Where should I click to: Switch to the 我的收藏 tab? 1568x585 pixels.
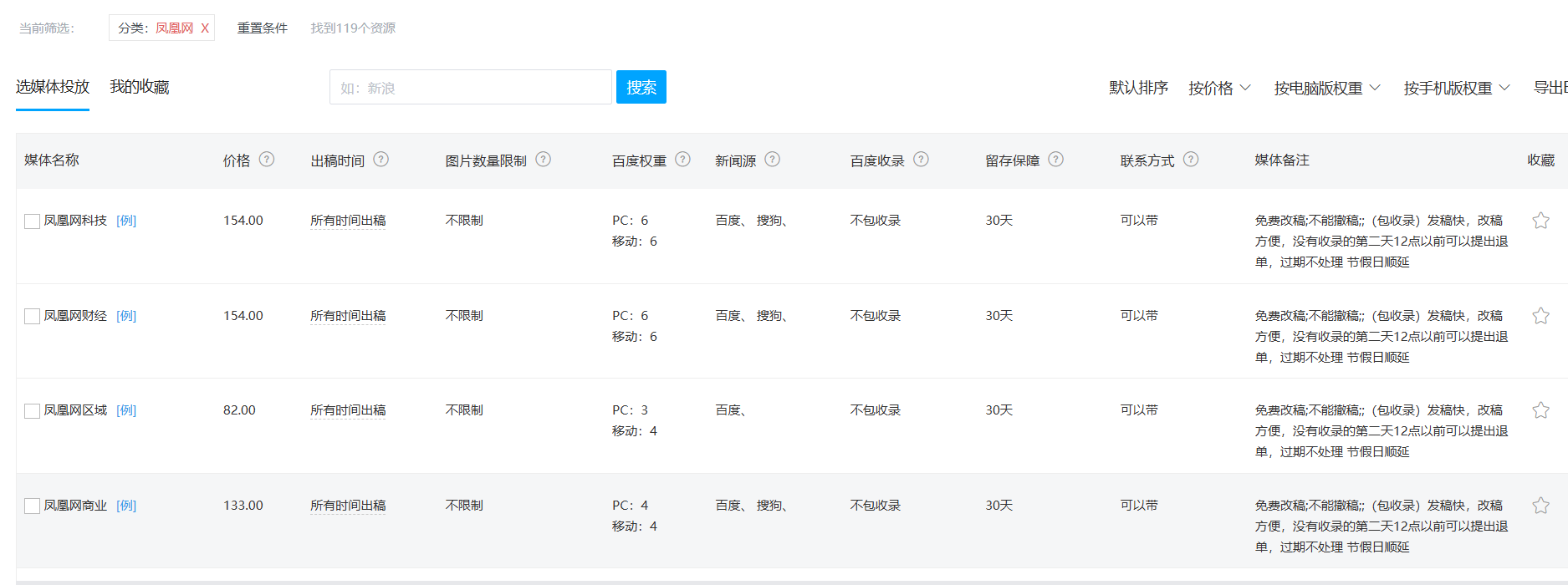(x=139, y=87)
